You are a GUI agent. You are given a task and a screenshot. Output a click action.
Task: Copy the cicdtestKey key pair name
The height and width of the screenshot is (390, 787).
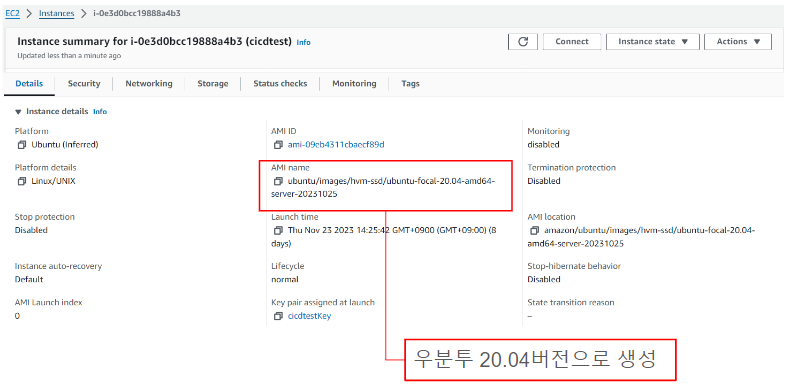[x=278, y=316]
